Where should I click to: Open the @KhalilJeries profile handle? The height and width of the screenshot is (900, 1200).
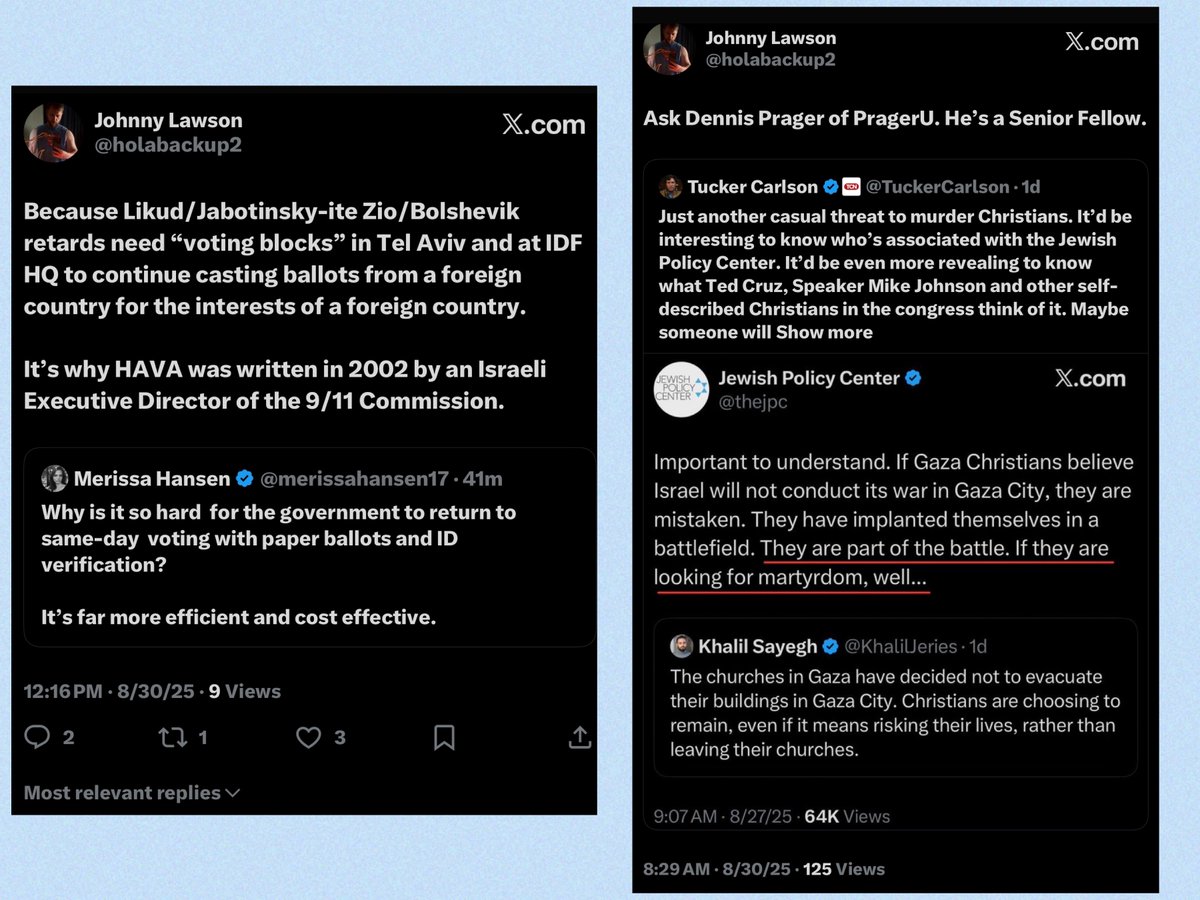(x=901, y=646)
